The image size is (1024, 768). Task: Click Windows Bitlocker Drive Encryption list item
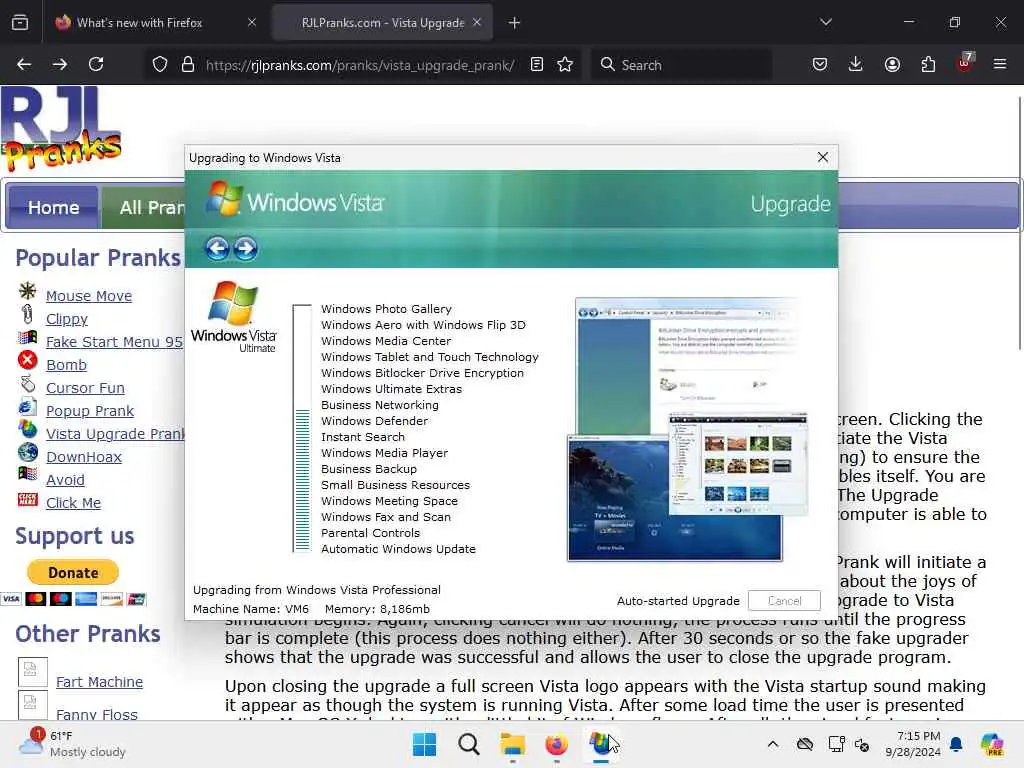pyautogui.click(x=422, y=373)
